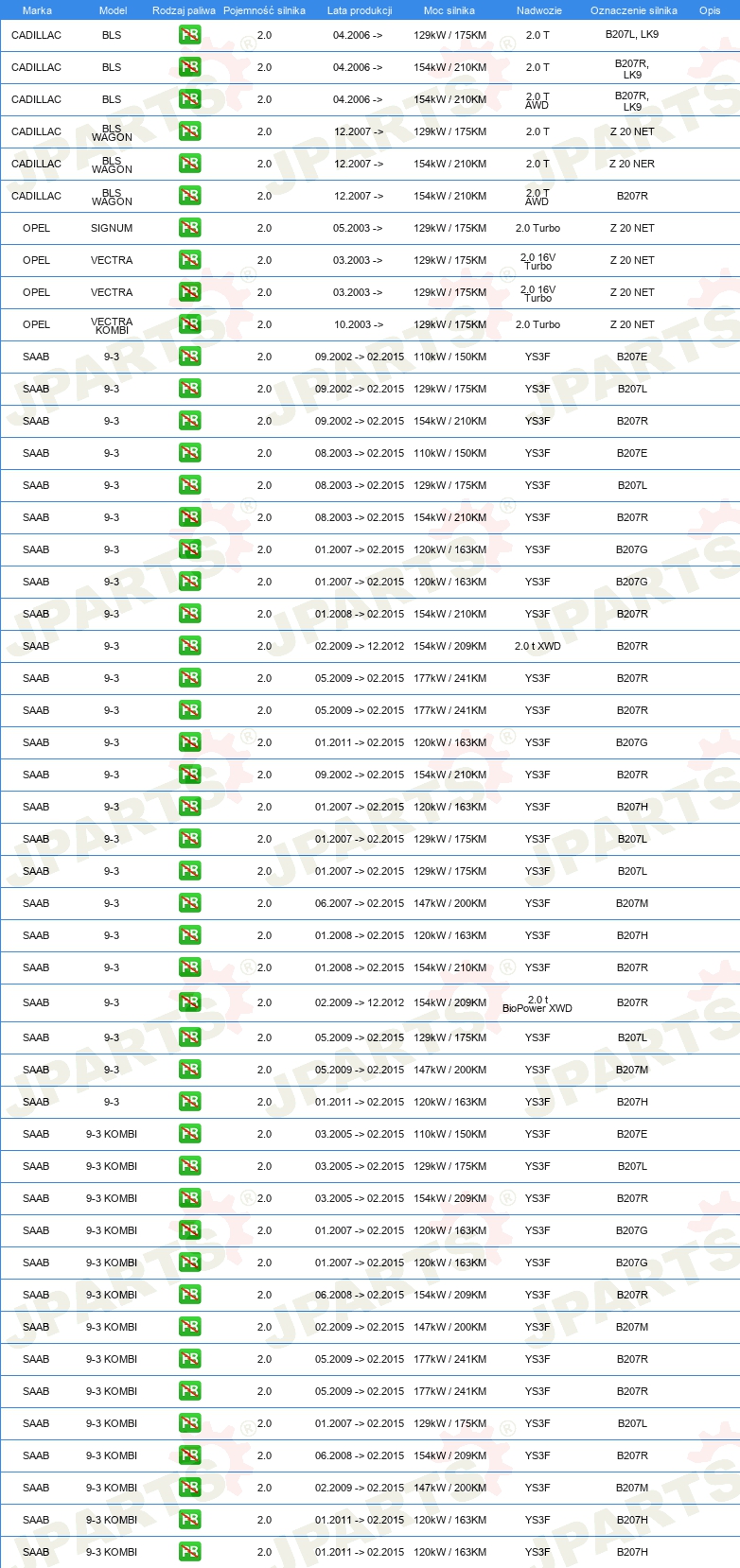The height and width of the screenshot is (1568, 740).
Task: Select B207G cell in SAAB 9-3 01.2011 row
Action: click(x=632, y=742)
